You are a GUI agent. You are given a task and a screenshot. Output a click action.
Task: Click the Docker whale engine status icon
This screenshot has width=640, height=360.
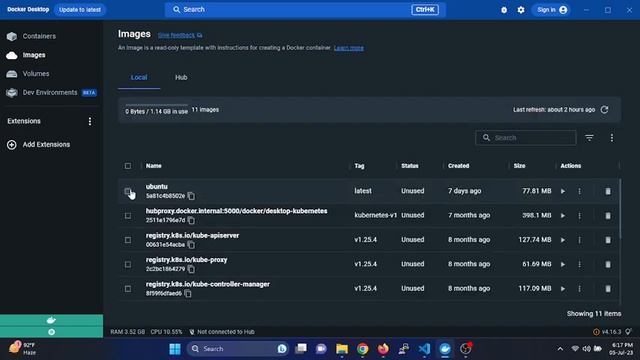[51, 320]
